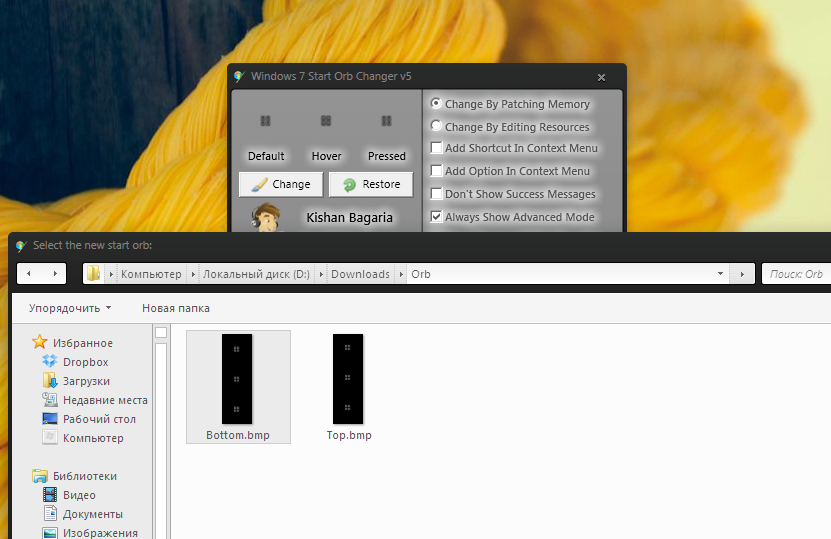
Task: Enable Add Shortcut In Context Menu
Action: [x=436, y=148]
